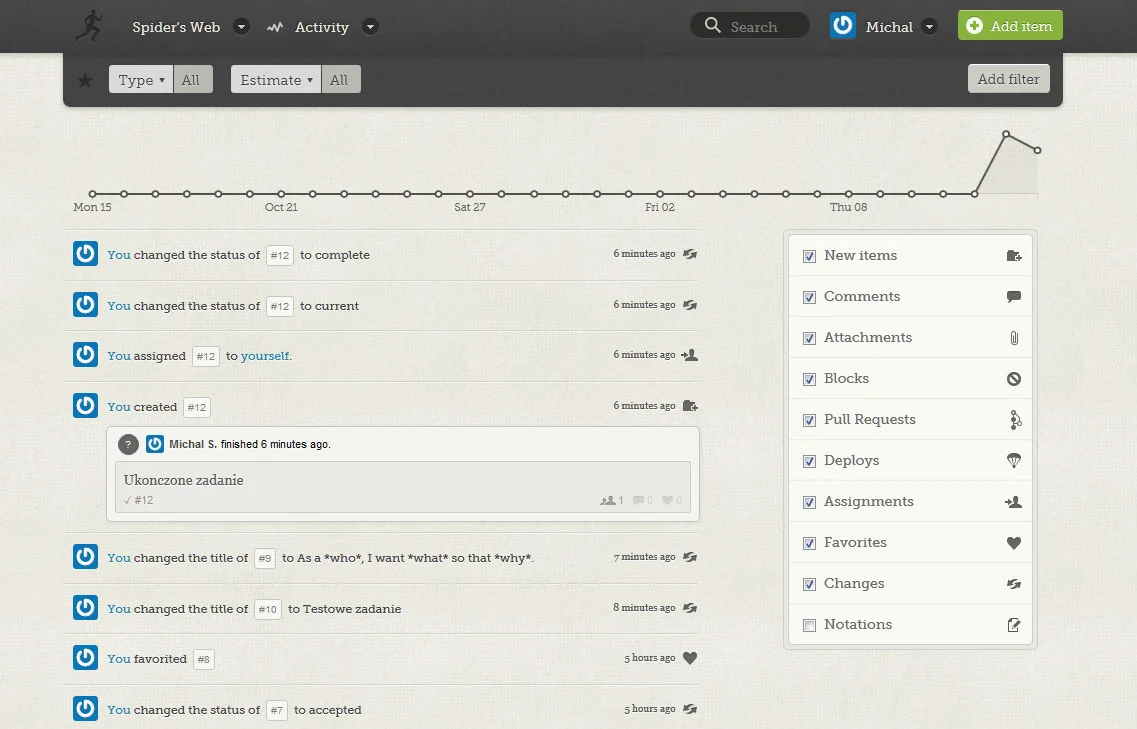Click the Pull Requests branch icon
Image resolution: width=1137 pixels, height=729 pixels.
pyautogui.click(x=1015, y=419)
